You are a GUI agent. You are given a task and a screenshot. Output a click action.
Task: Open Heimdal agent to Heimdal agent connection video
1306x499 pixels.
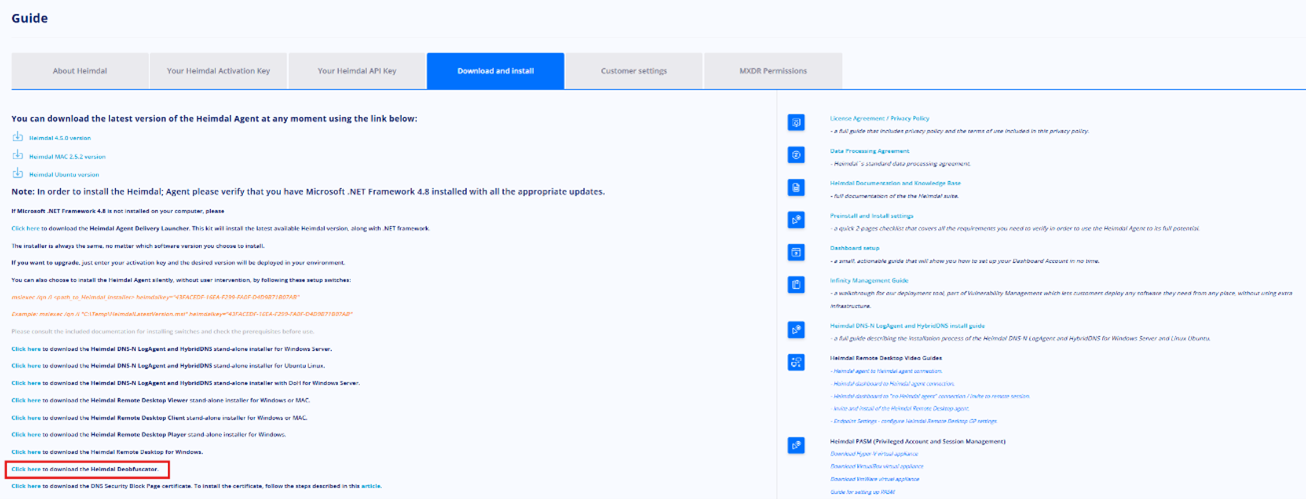pyautogui.click(x=885, y=371)
